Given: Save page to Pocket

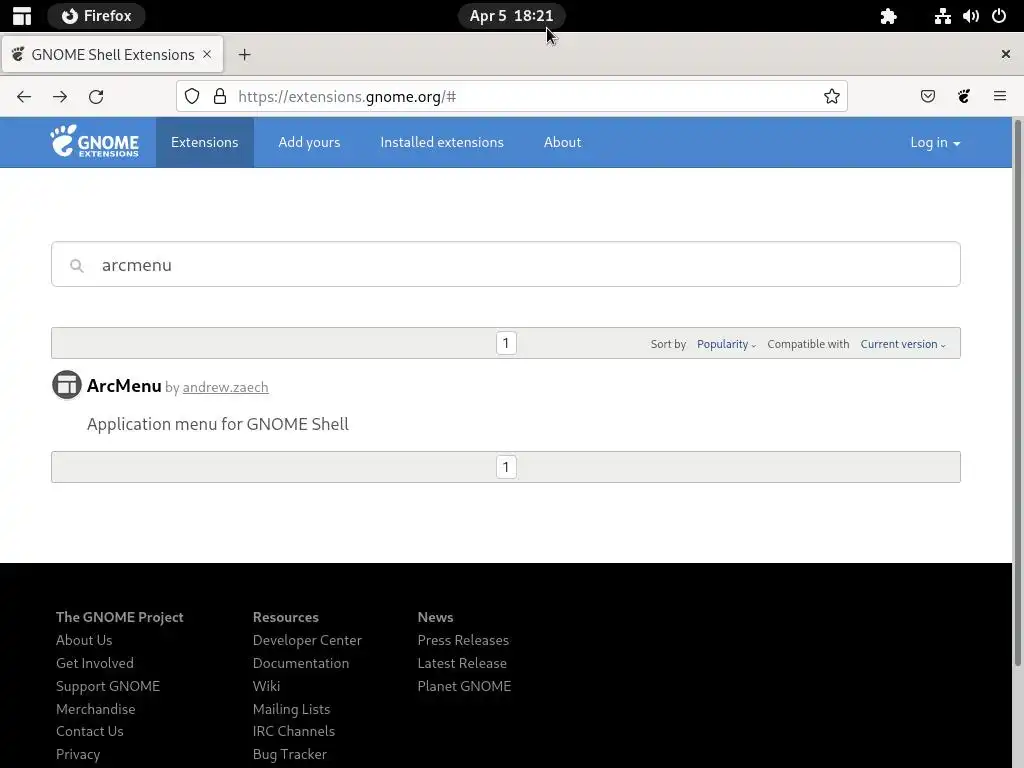Looking at the screenshot, I should (x=927, y=97).
